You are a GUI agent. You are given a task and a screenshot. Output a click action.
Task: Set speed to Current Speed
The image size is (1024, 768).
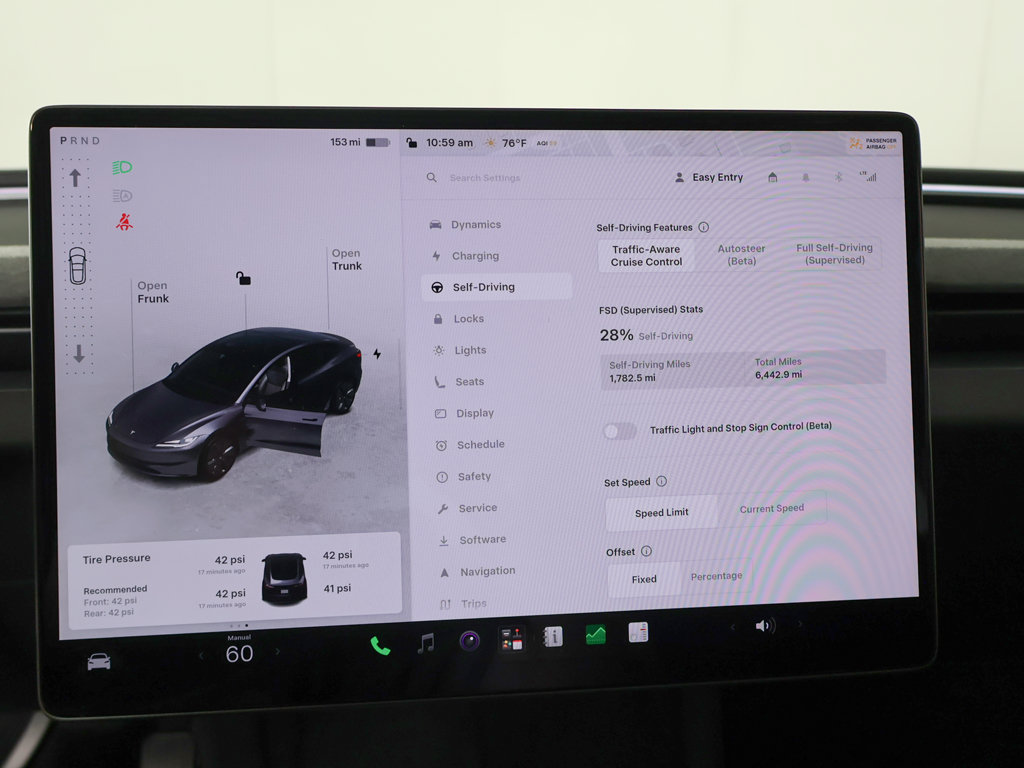point(771,509)
